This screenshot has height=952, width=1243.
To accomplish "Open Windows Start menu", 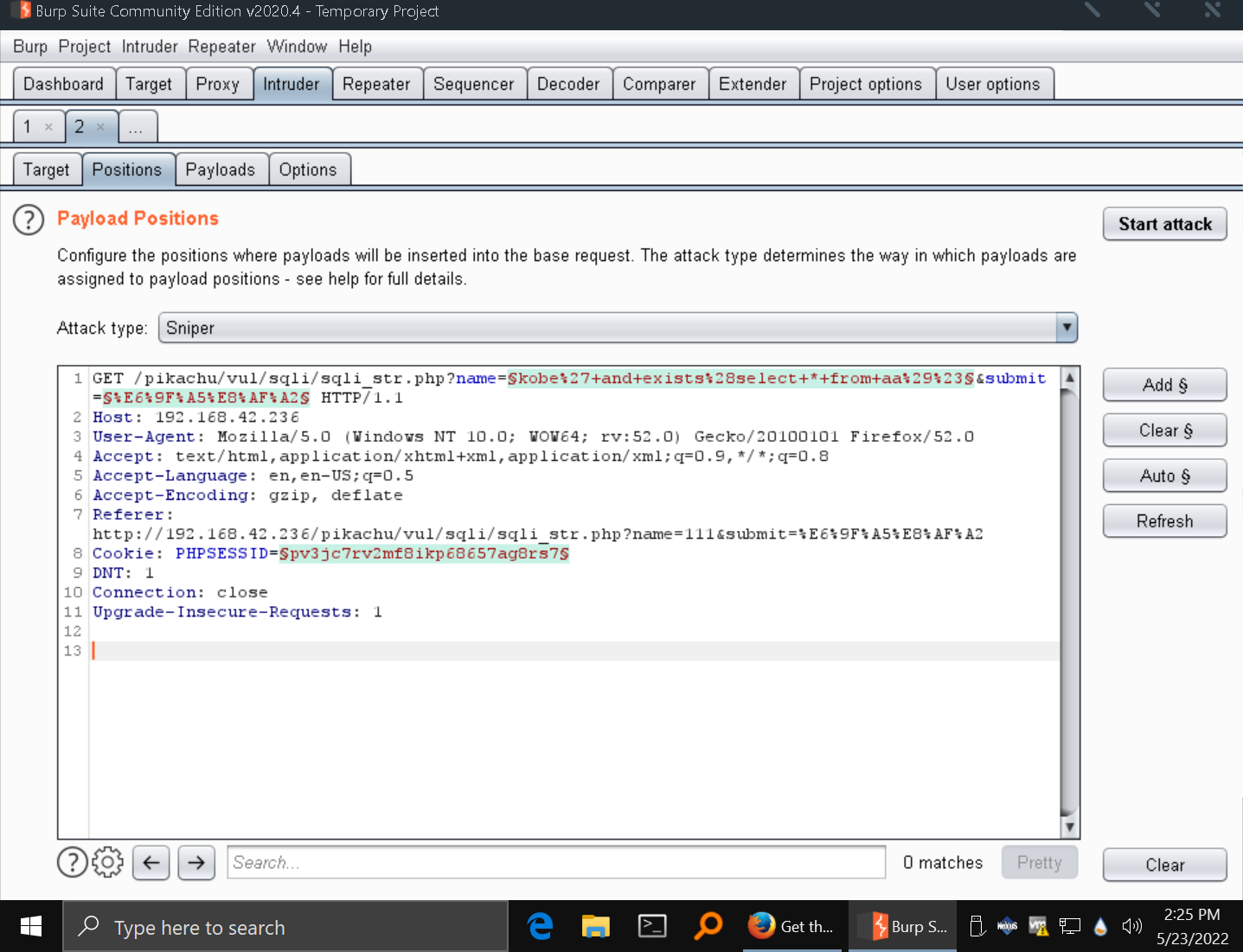I will tap(31, 927).
